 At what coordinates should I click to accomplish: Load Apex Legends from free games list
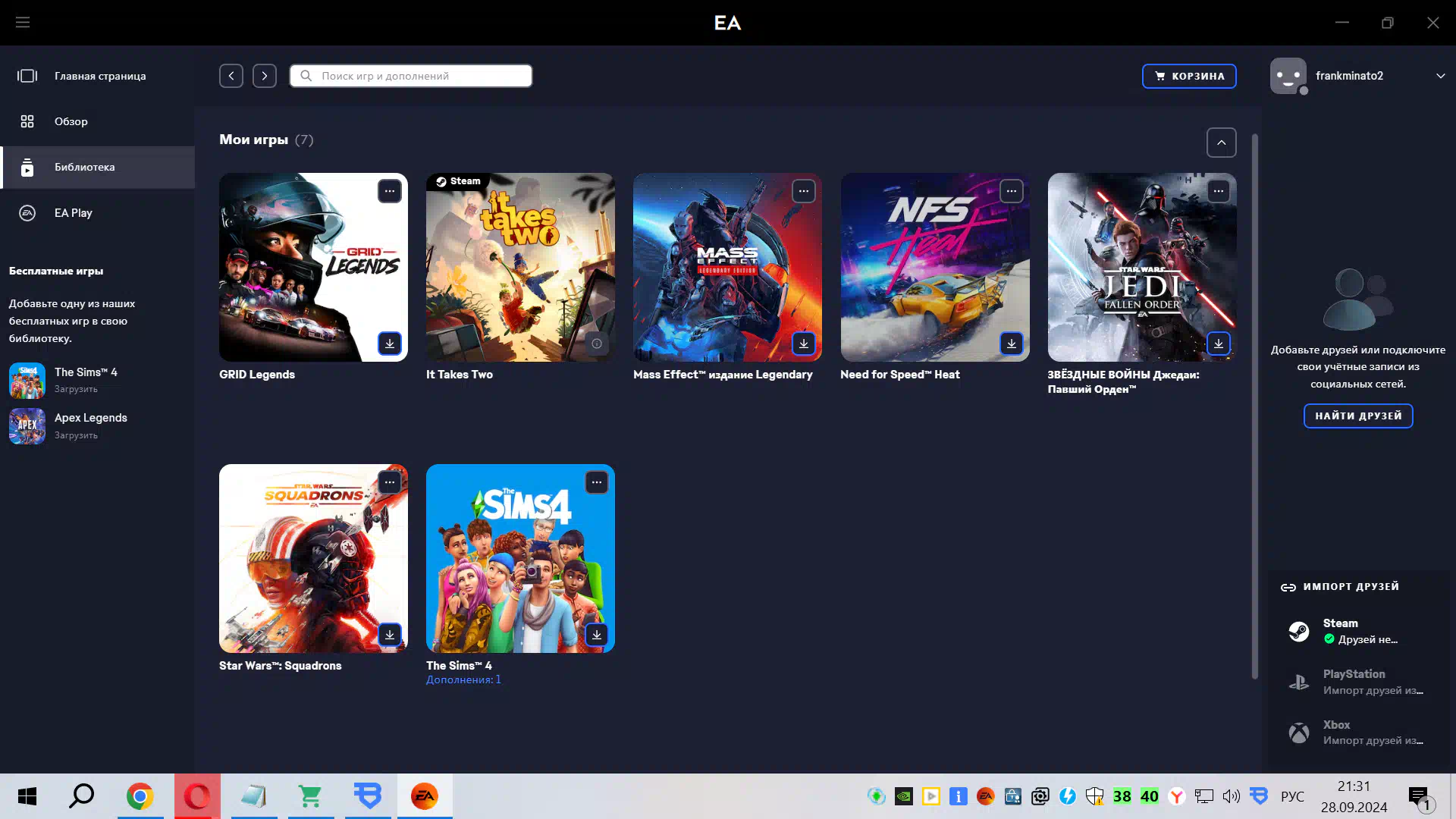[76, 435]
